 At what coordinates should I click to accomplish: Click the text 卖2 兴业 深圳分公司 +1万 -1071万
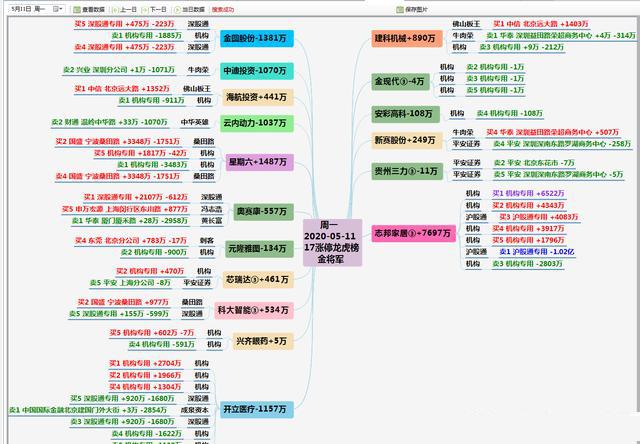(119, 70)
